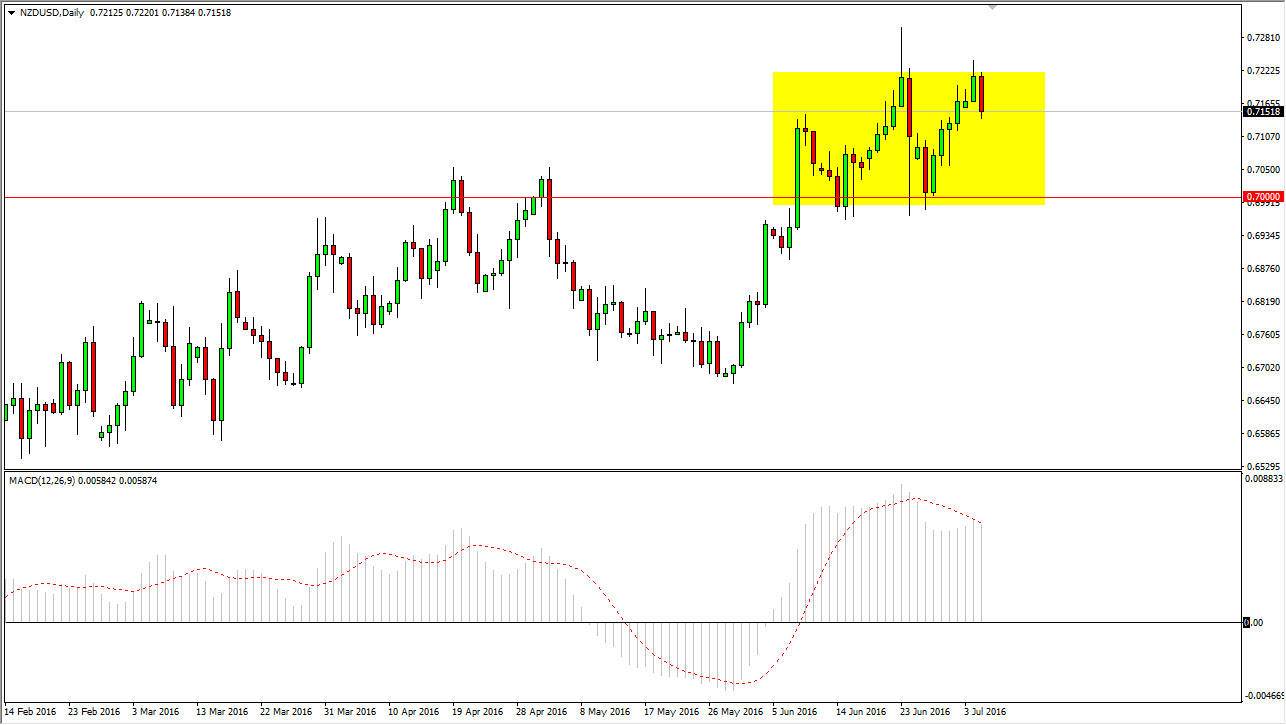
Task: Open the NZDUSD symbol dropdown triangle
Action: click(11, 12)
